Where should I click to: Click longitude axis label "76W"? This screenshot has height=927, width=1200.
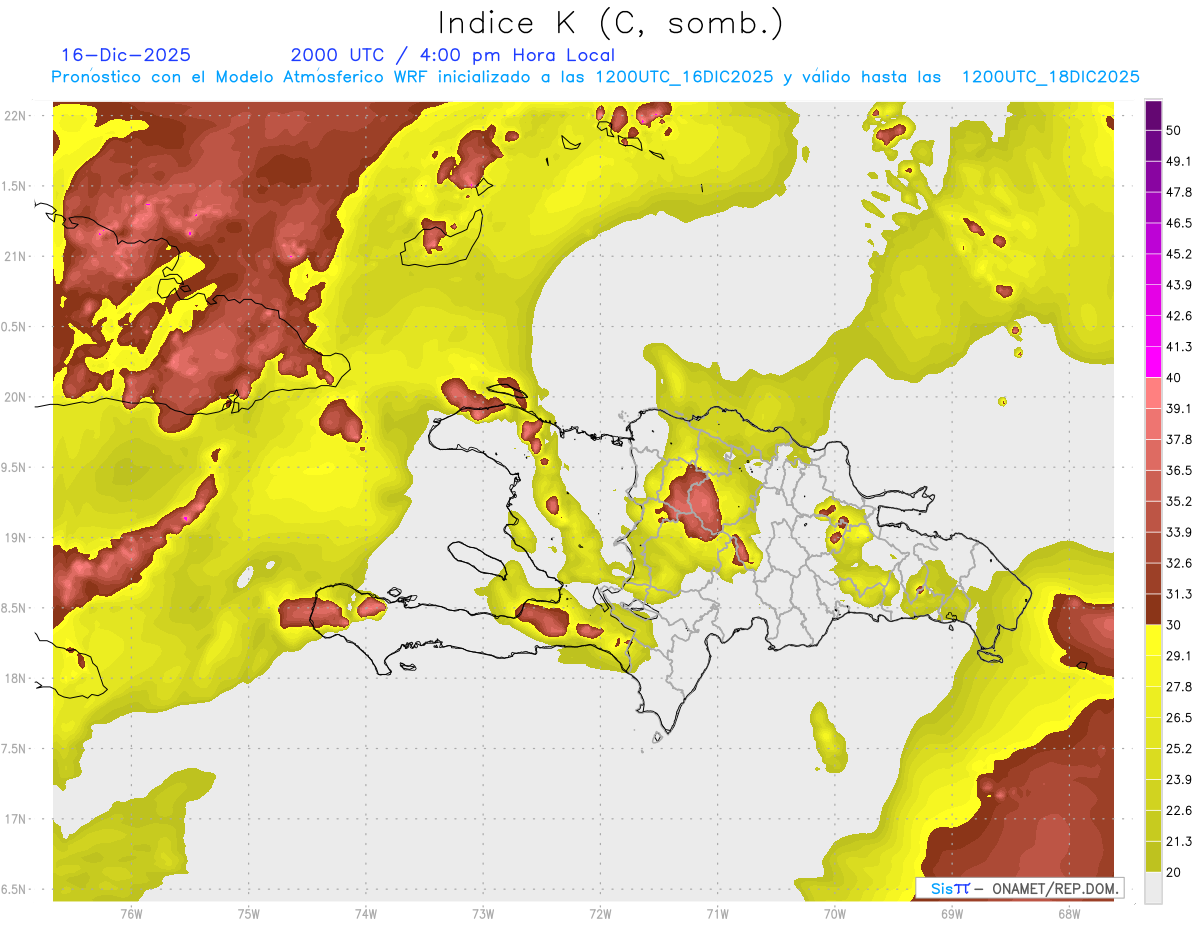click(x=131, y=913)
